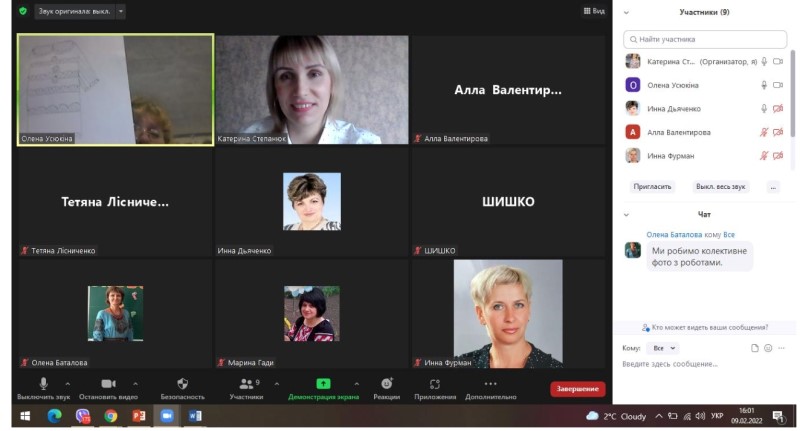The height and width of the screenshot is (431, 800).
Task: Open the Безопасность shield icon
Action: pyautogui.click(x=182, y=384)
